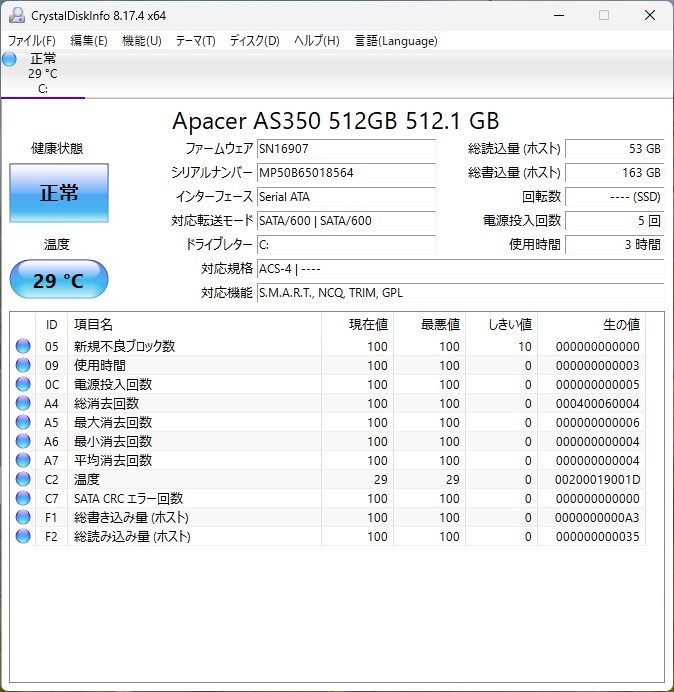The image size is (674, 692).
Task: Click the blue 正常 health status button
Action: pyautogui.click(x=59, y=193)
